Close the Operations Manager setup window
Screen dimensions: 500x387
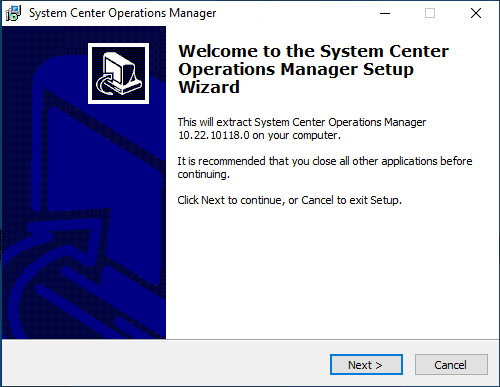click(476, 13)
